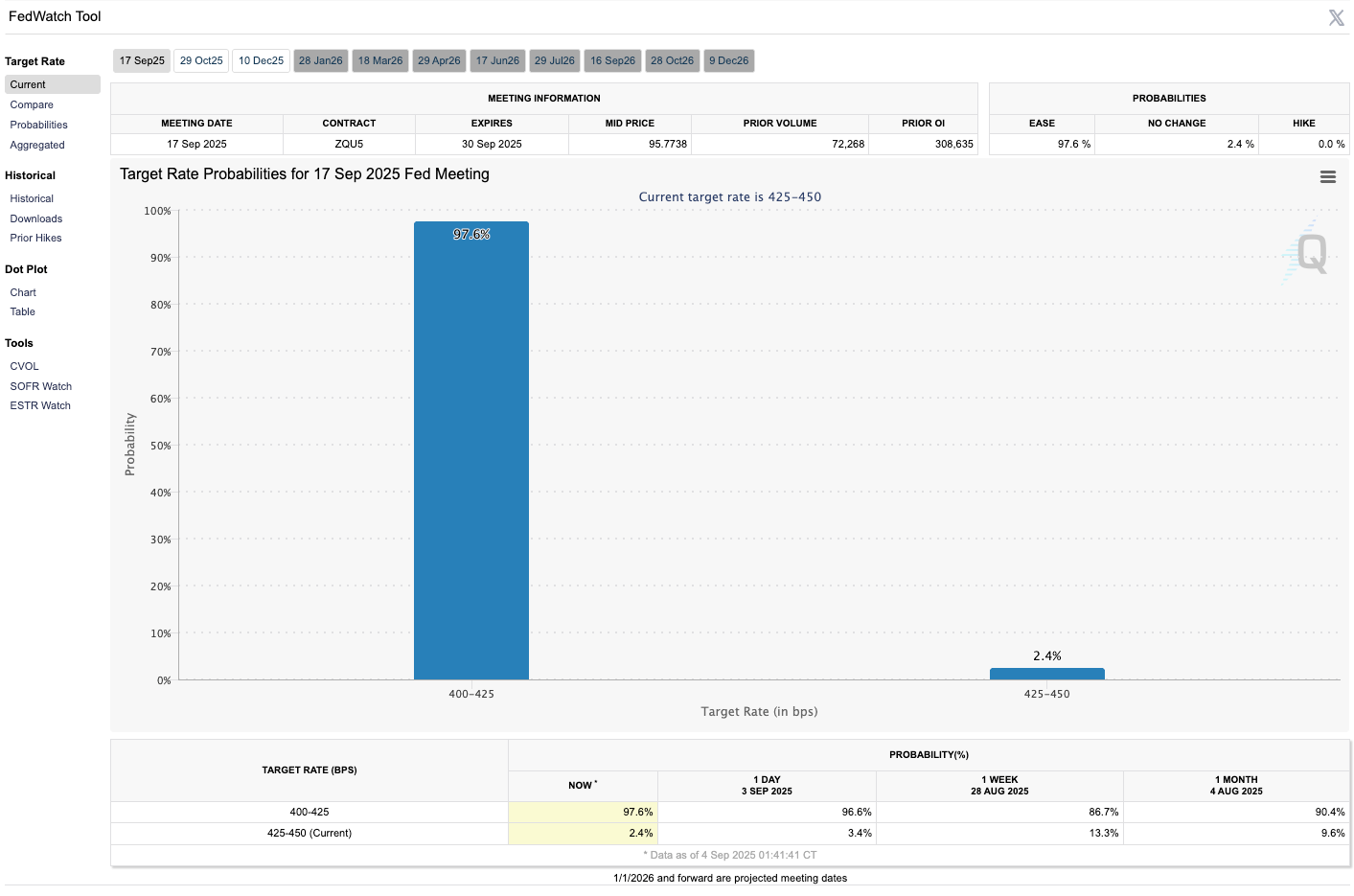Open the Dot Plot Table view
Viewport: 1354px width, 896px height.
[x=22, y=312]
